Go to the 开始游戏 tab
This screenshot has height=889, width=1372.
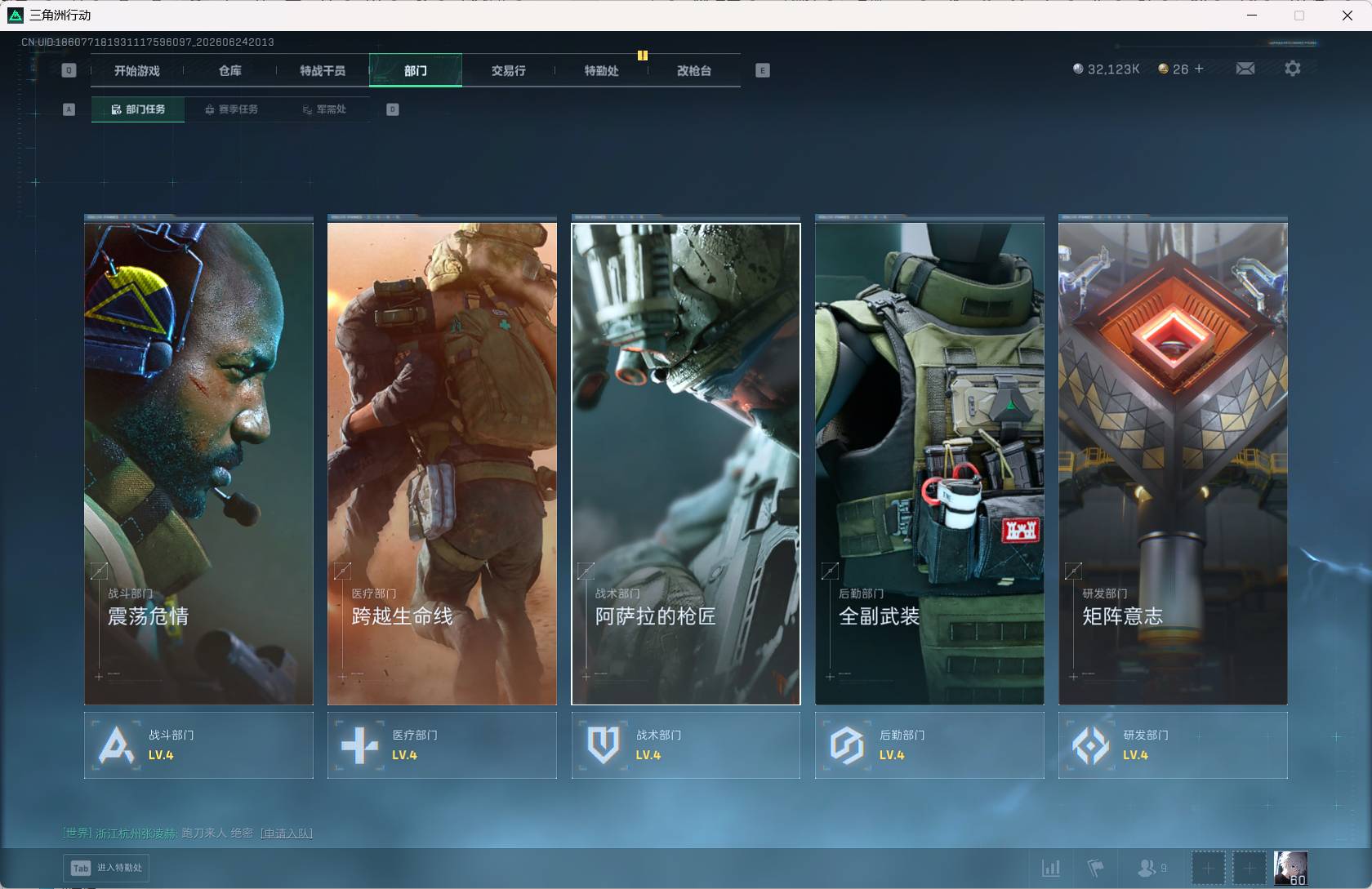click(137, 70)
